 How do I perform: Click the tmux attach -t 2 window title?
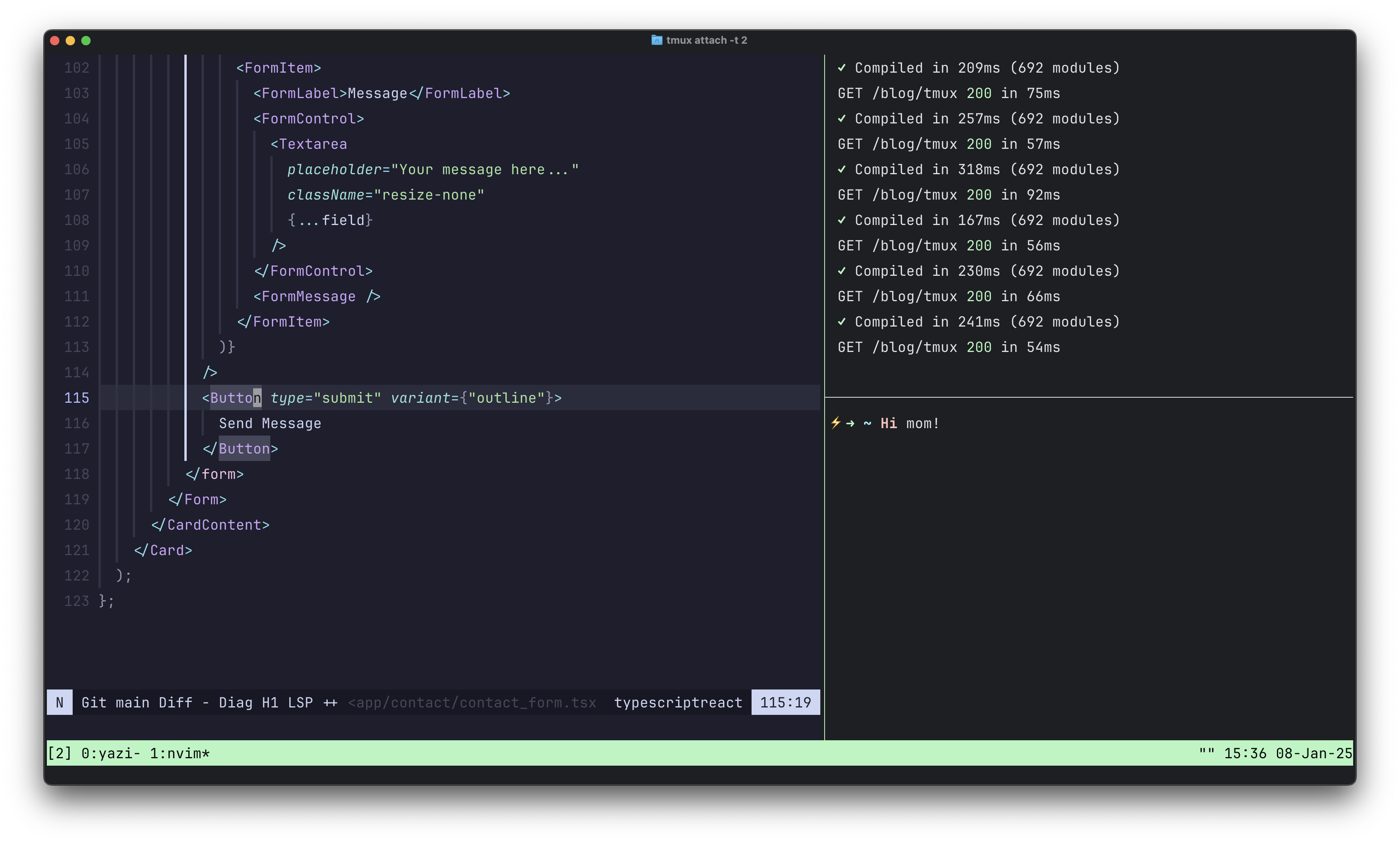(x=707, y=40)
